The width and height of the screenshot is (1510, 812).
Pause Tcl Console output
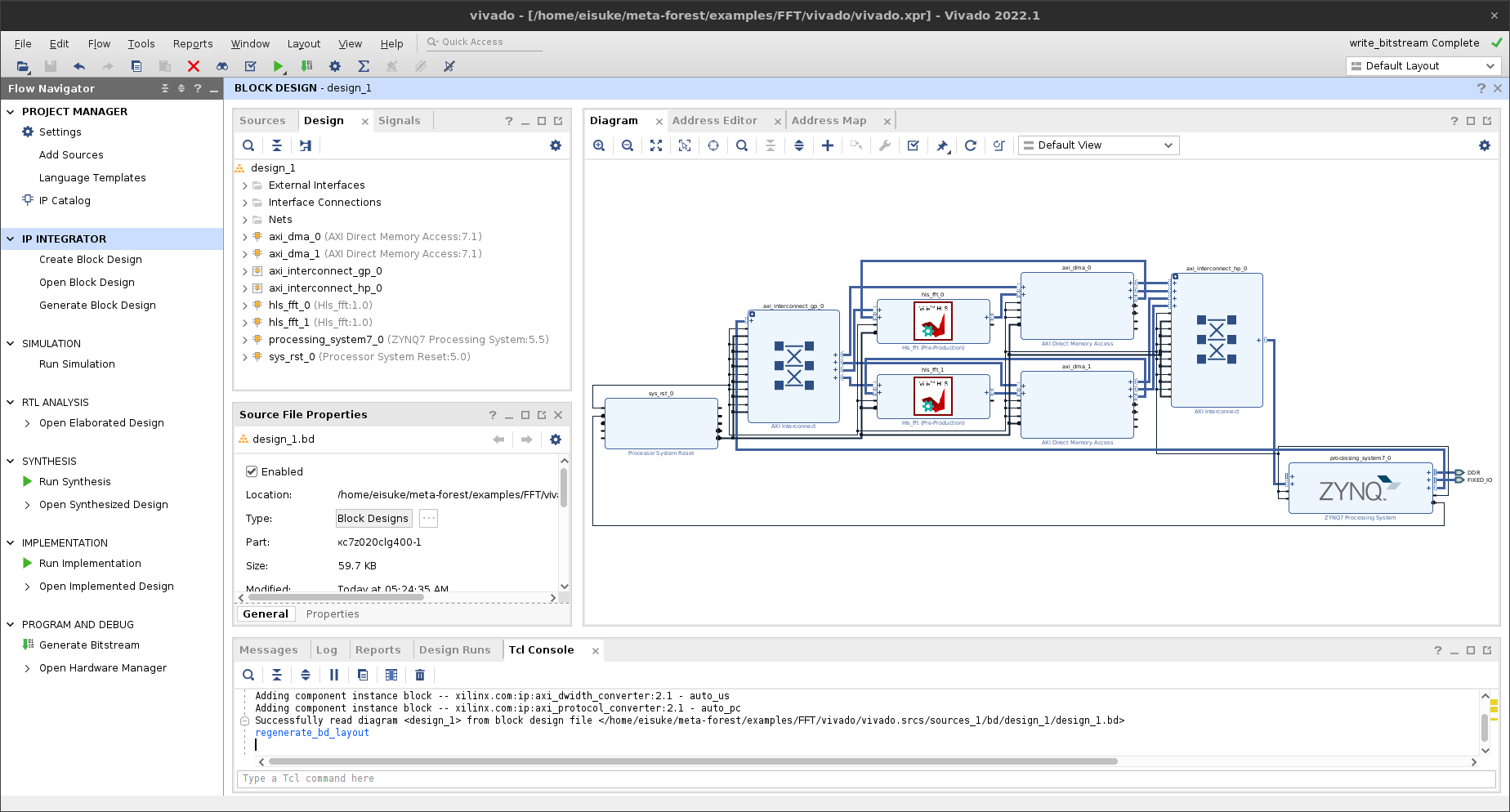pos(334,675)
